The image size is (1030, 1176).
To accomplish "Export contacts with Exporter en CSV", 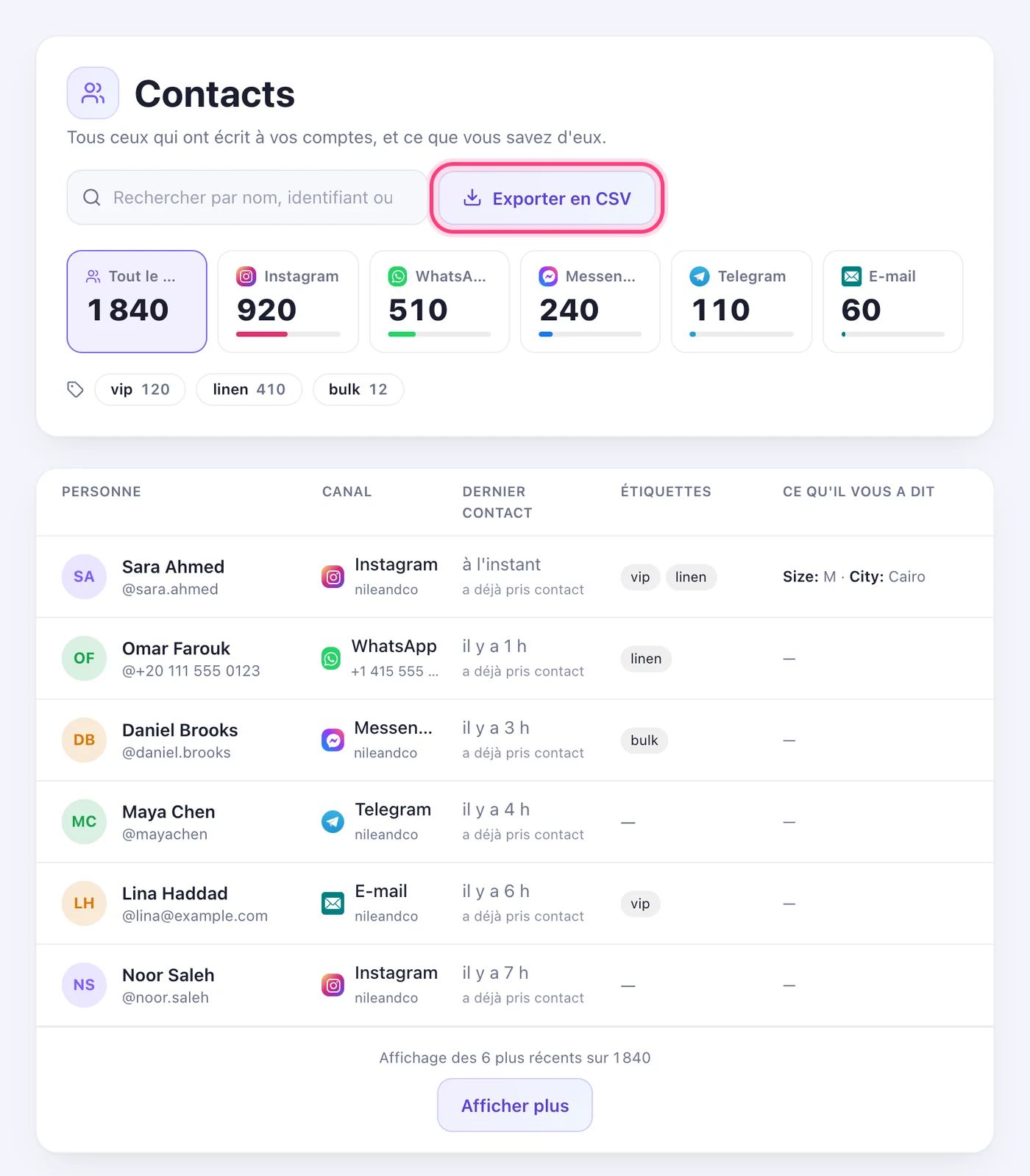I will (547, 198).
